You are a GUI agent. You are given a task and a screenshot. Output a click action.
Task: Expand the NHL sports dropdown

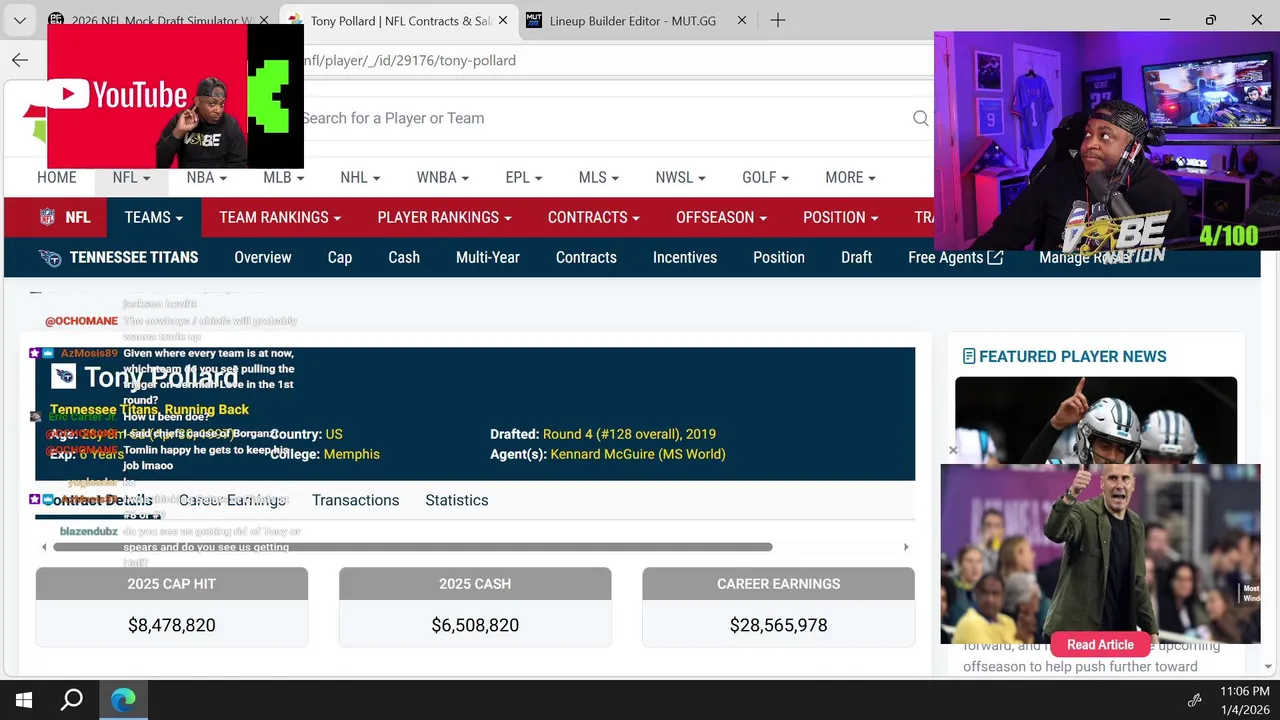coord(360,177)
